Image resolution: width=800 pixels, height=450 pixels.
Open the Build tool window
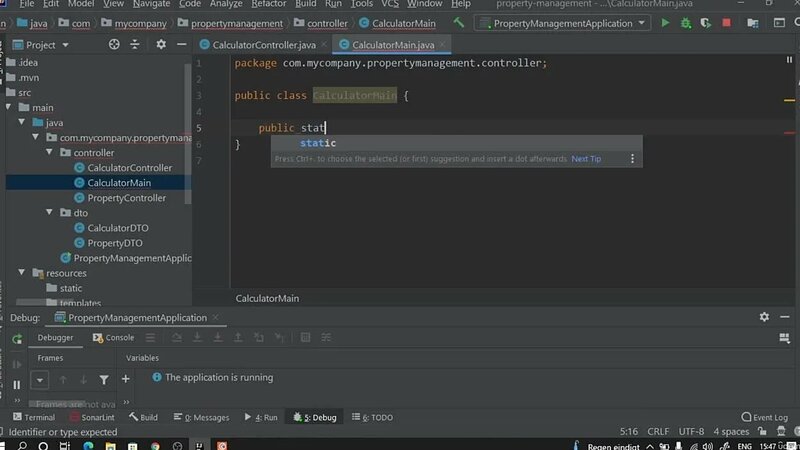pos(143,417)
